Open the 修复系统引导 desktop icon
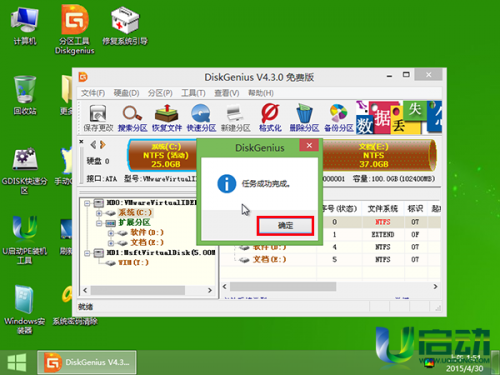Image resolution: width=500 pixels, height=375 pixels. pyautogui.click(x=125, y=26)
